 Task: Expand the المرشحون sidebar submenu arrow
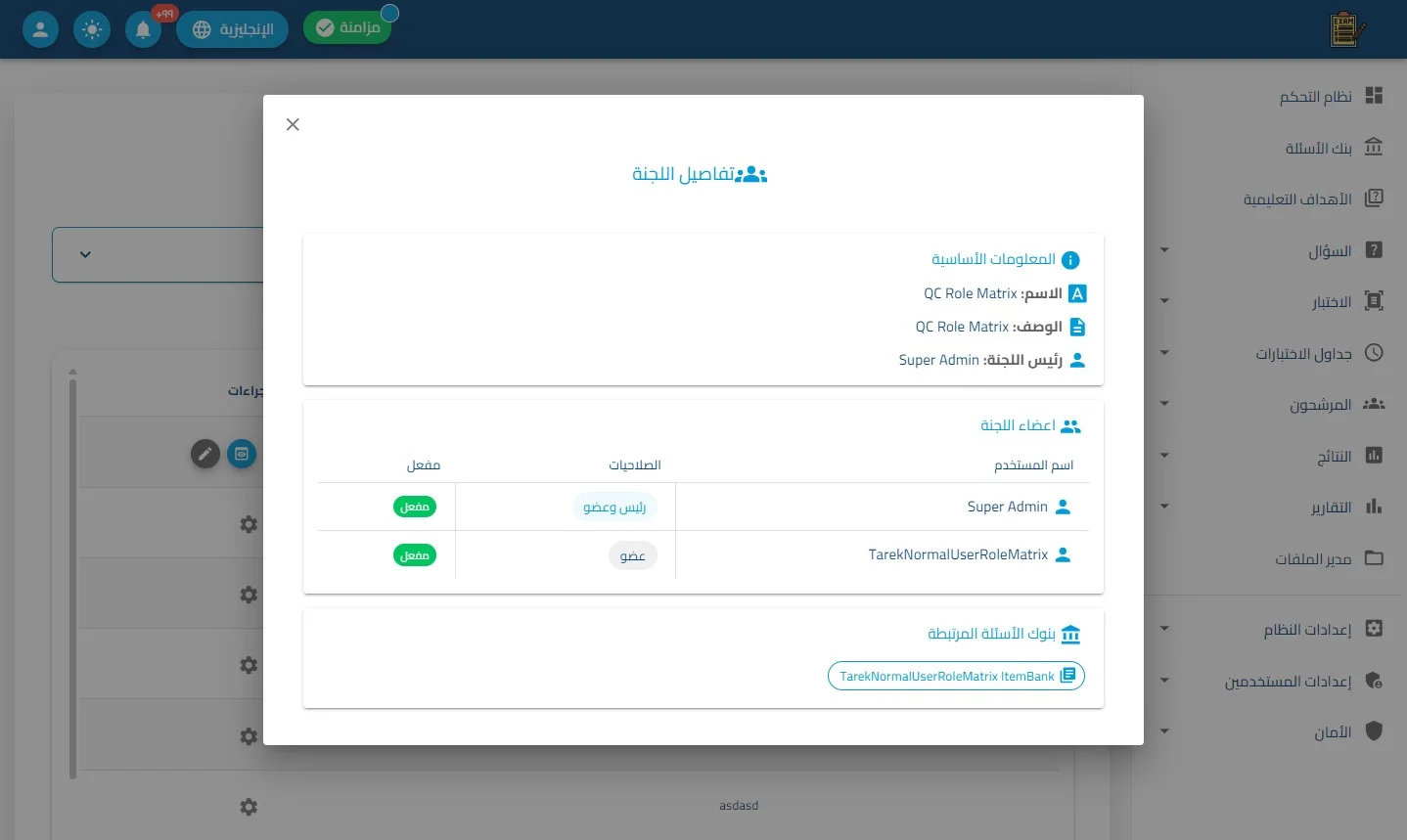pos(1164,404)
